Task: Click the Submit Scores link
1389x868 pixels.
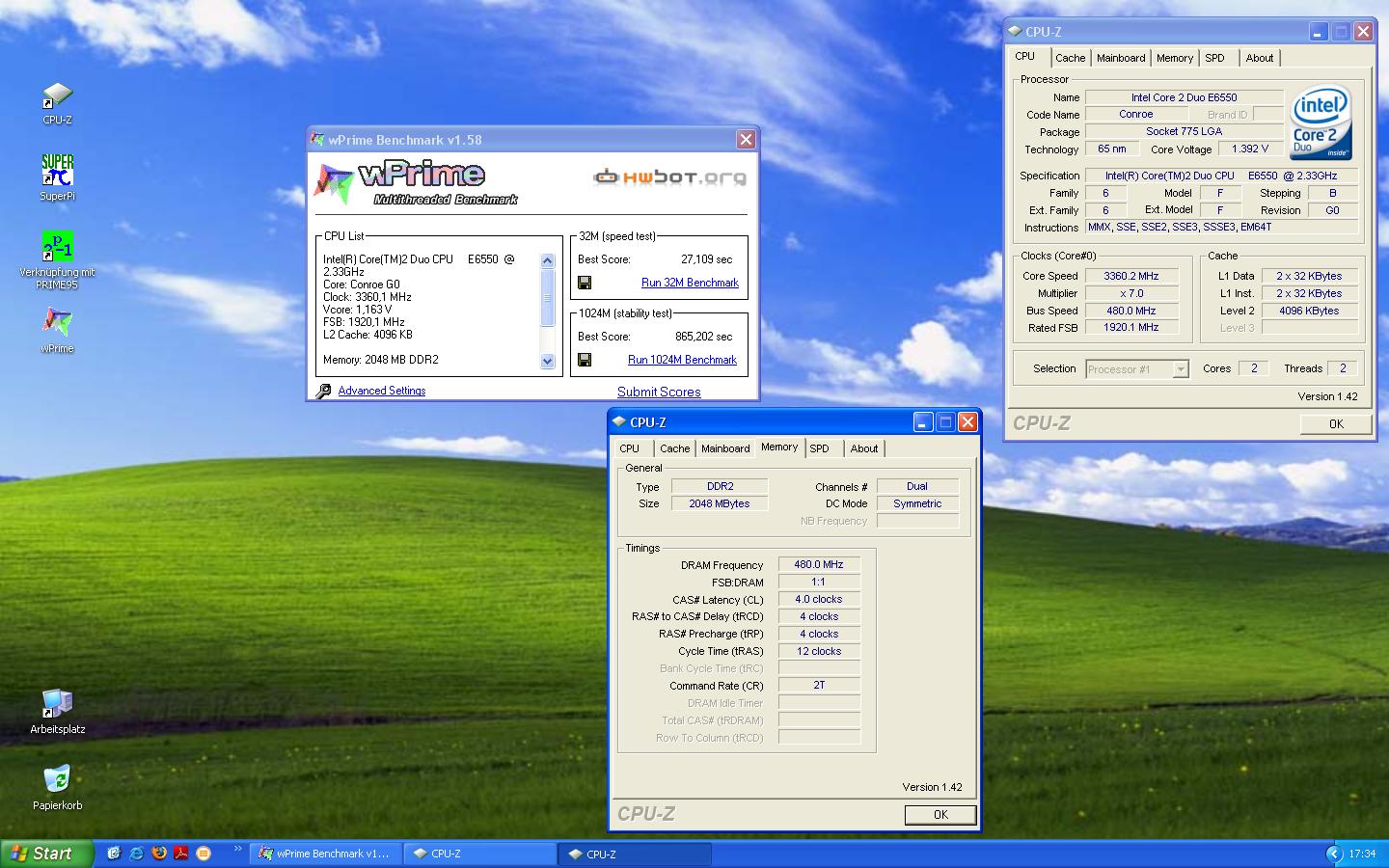Action: tap(659, 392)
